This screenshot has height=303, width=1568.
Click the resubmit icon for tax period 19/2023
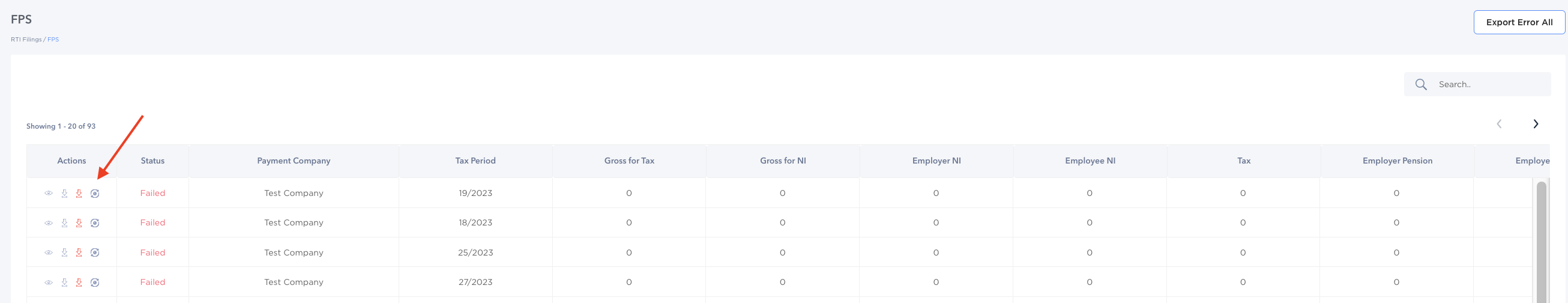point(95,193)
